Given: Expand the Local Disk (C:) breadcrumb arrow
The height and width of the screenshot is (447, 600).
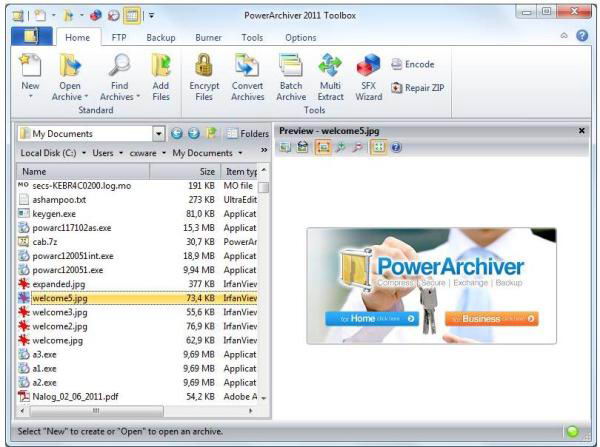Looking at the screenshot, I should (x=84, y=153).
